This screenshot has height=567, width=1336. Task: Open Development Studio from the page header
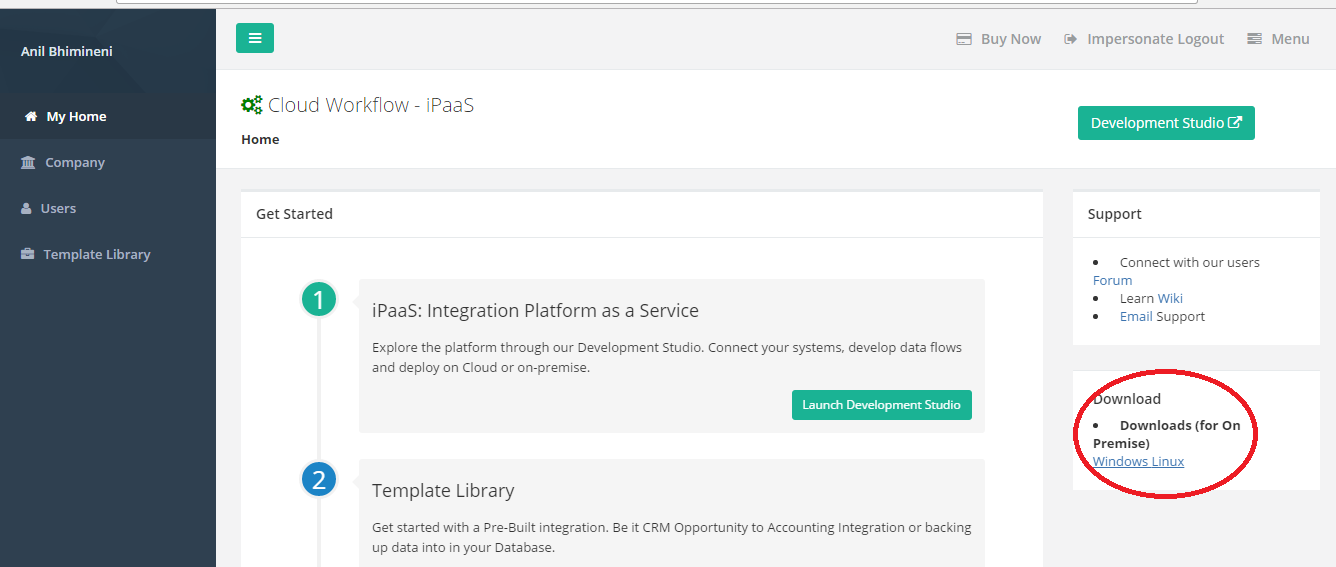pos(1166,123)
